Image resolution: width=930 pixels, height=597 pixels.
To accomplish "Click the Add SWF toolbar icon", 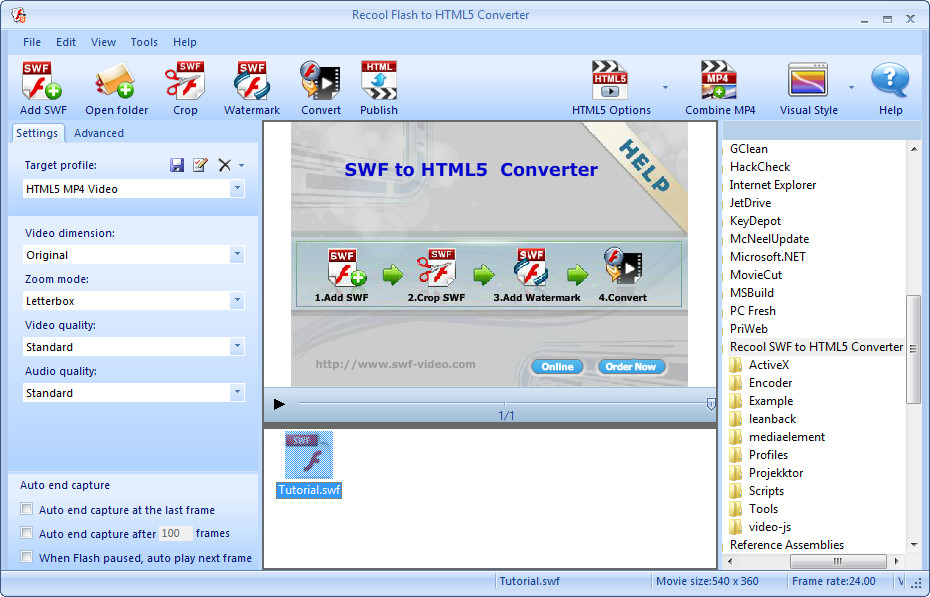I will point(42,80).
